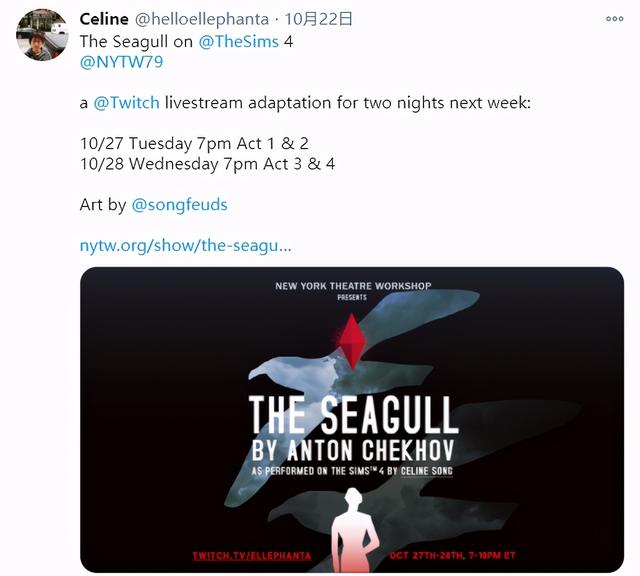Open the Celine display name
The height and width of the screenshot is (576, 640).
(104, 19)
